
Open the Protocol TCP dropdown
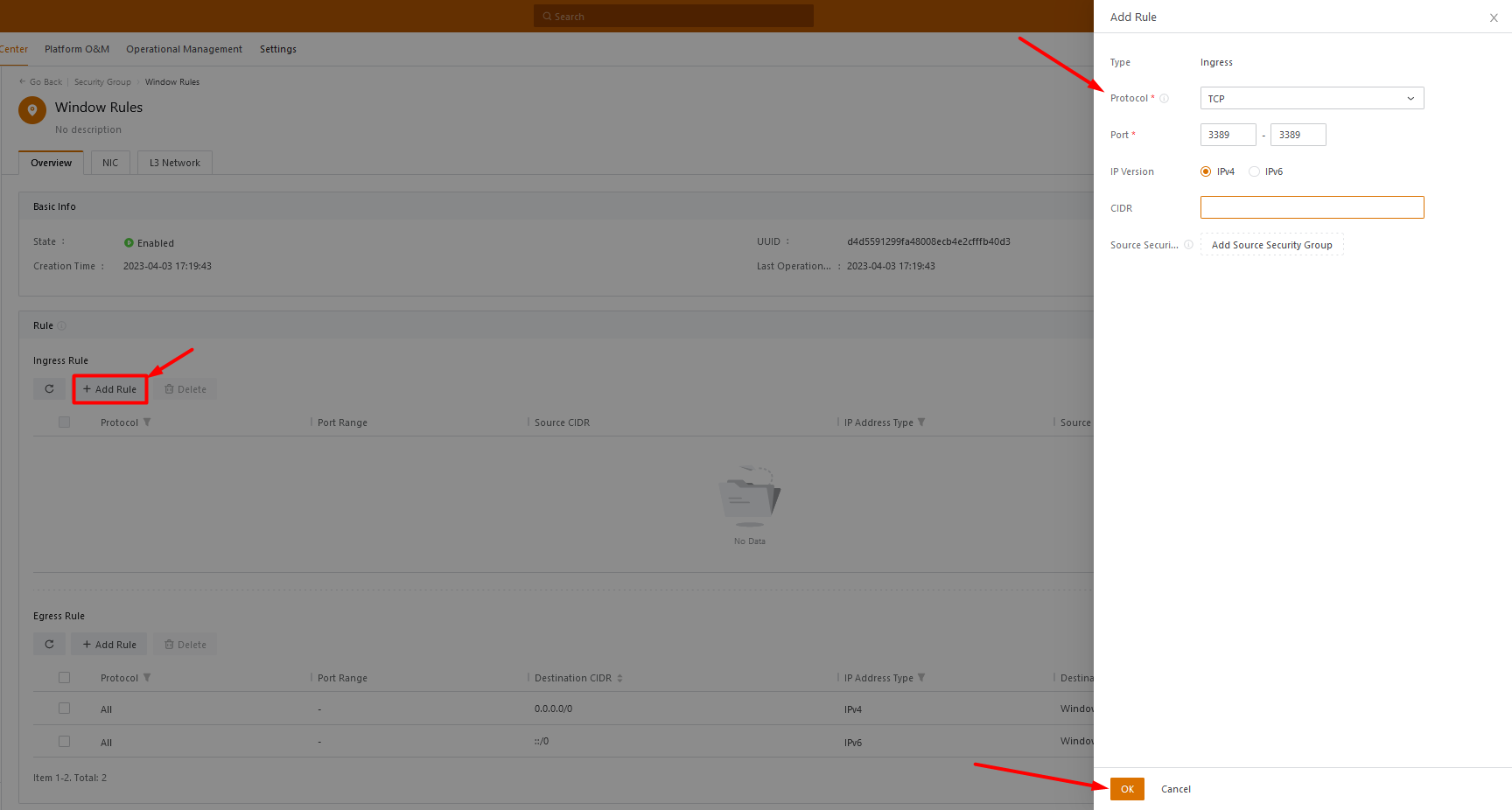point(1311,99)
